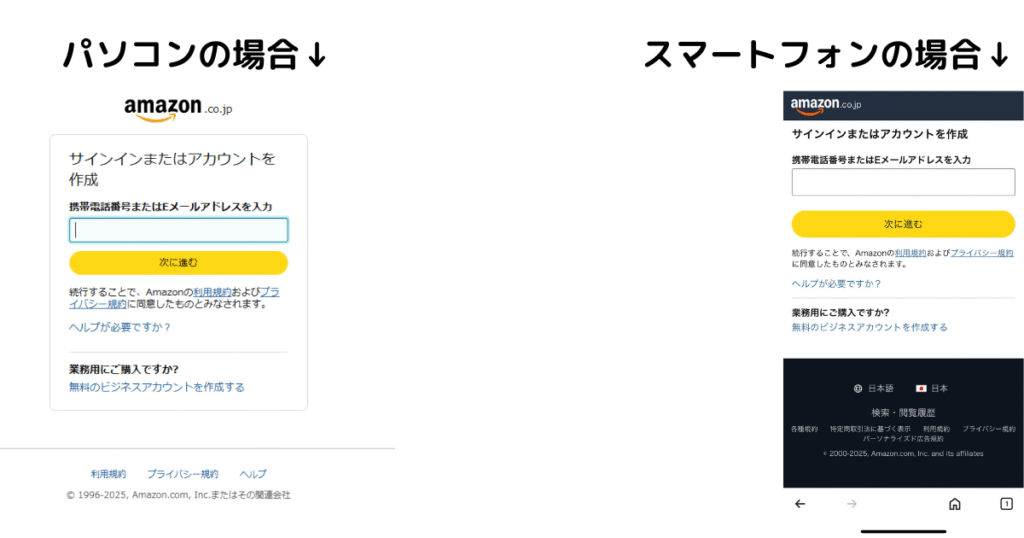The width and height of the screenshot is (1024, 538).
Task: Click the phone/email input field in PC sign-in box
Action: (x=178, y=230)
